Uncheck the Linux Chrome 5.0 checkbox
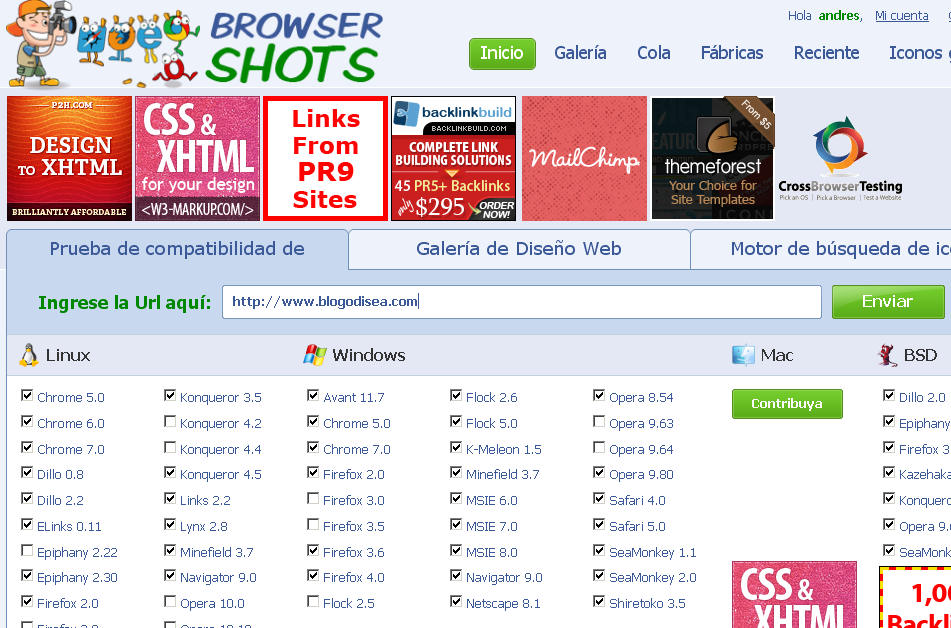The image size is (951, 628). click(x=27, y=396)
